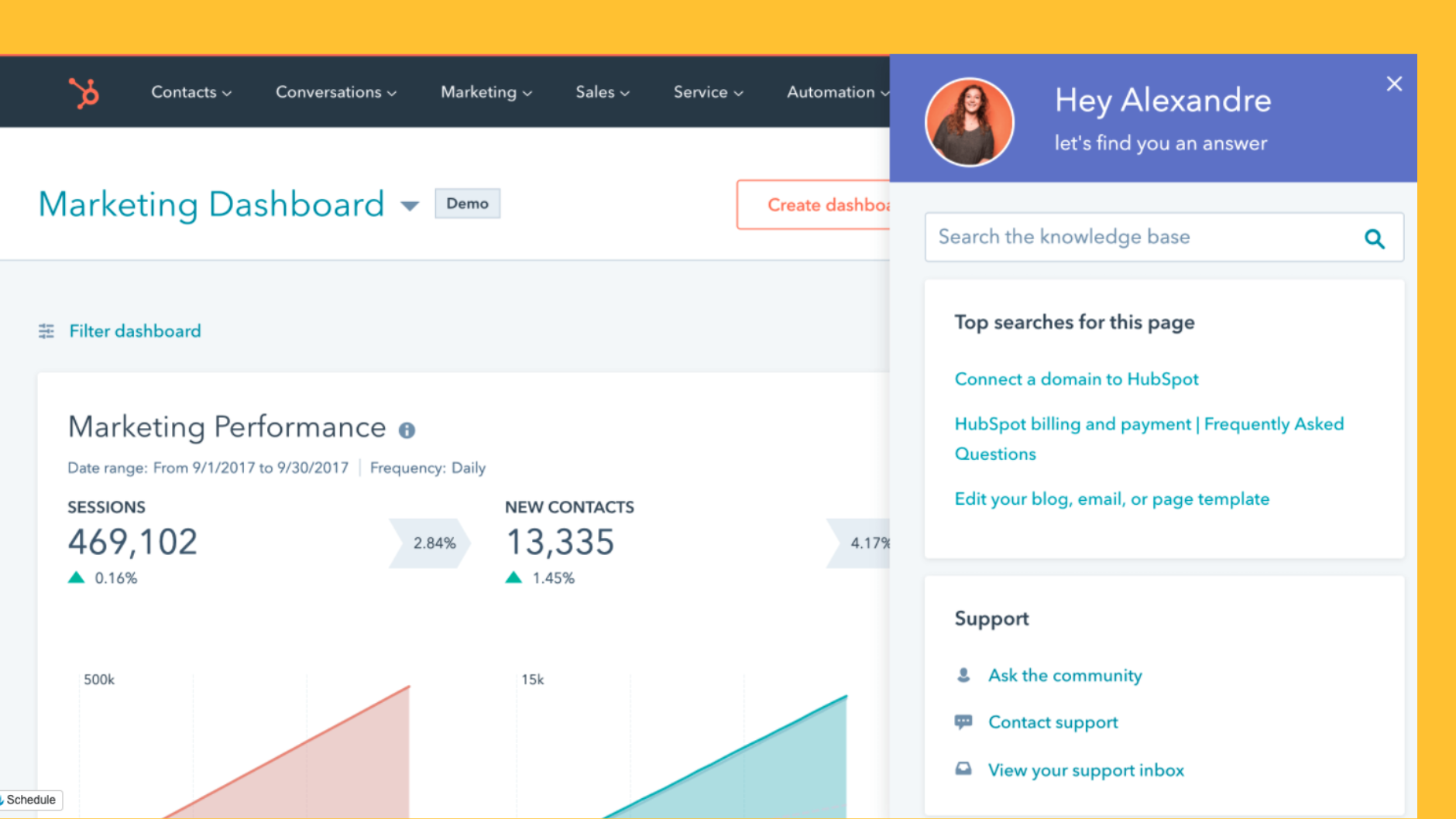This screenshot has width=1456, height=819.
Task: Click the New Contacts 1.45% change value
Action: pos(553,578)
